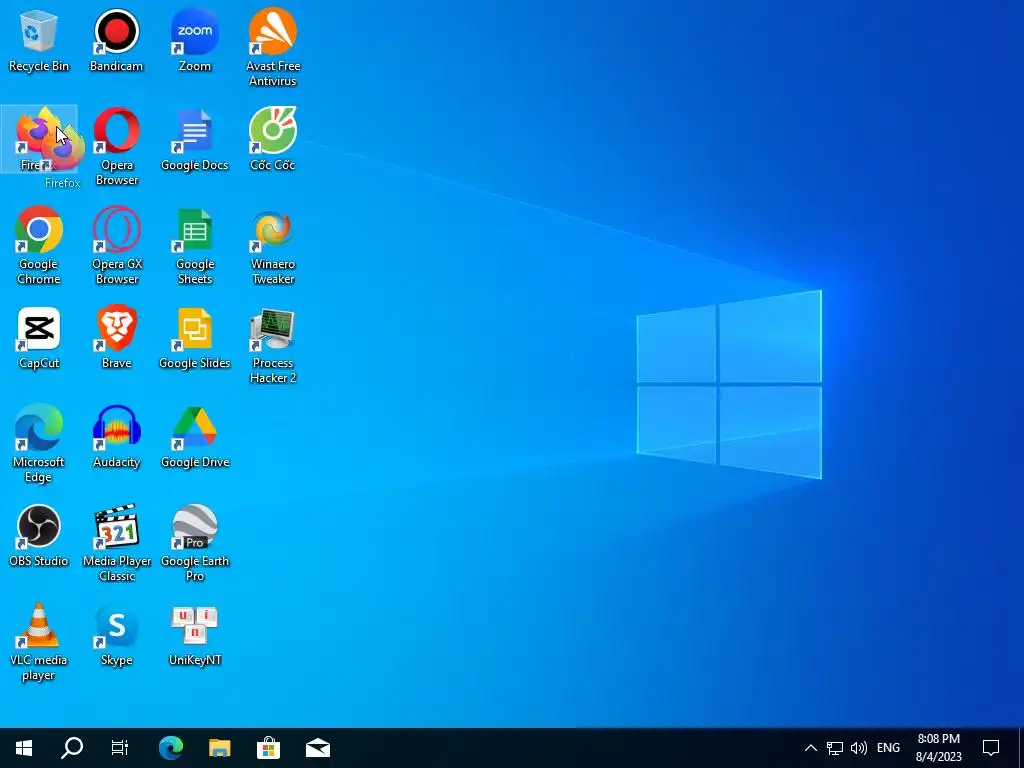Select the OBS Studio icon

pos(39,536)
